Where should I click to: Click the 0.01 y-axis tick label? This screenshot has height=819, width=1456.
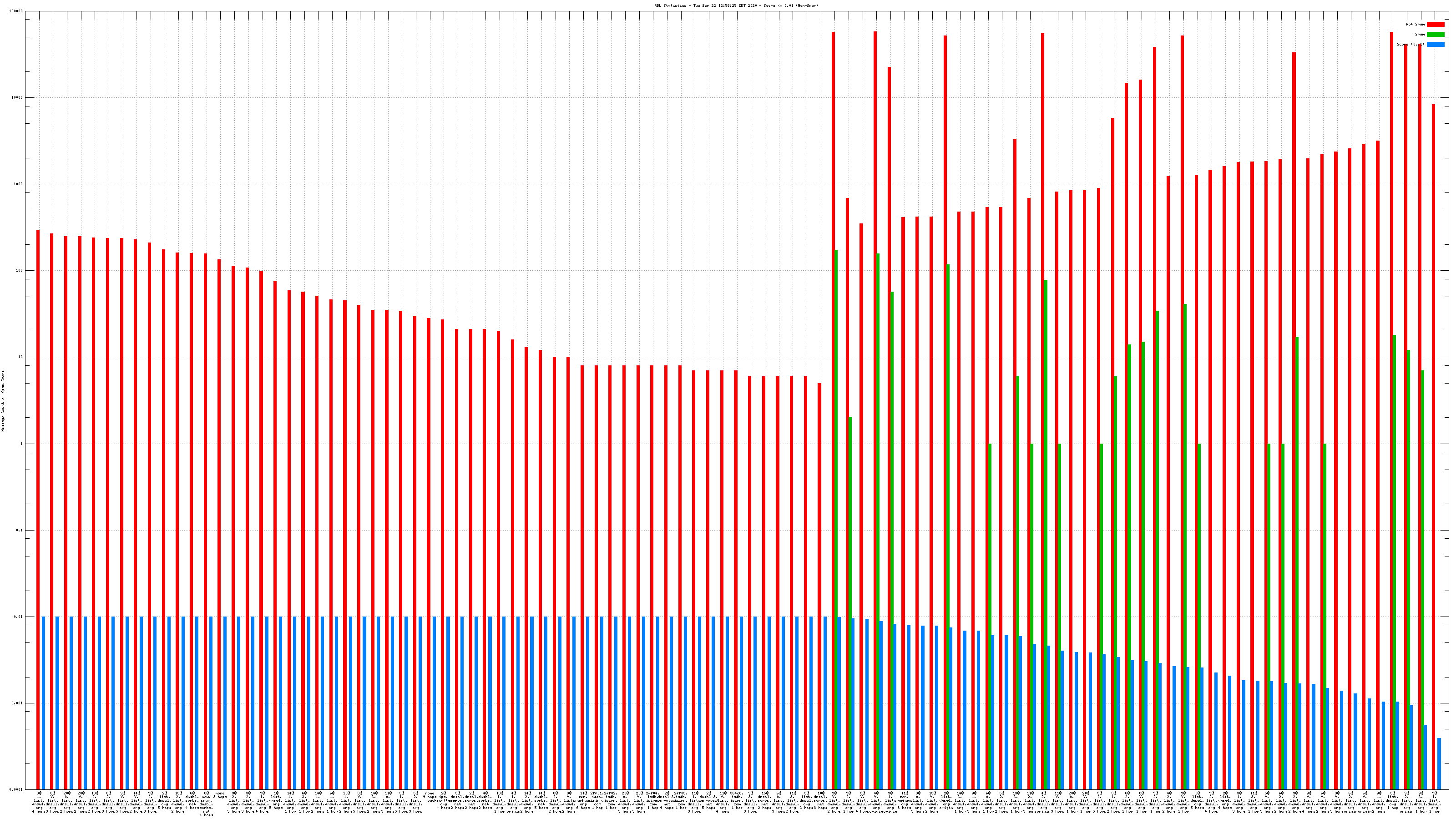[x=18, y=617]
